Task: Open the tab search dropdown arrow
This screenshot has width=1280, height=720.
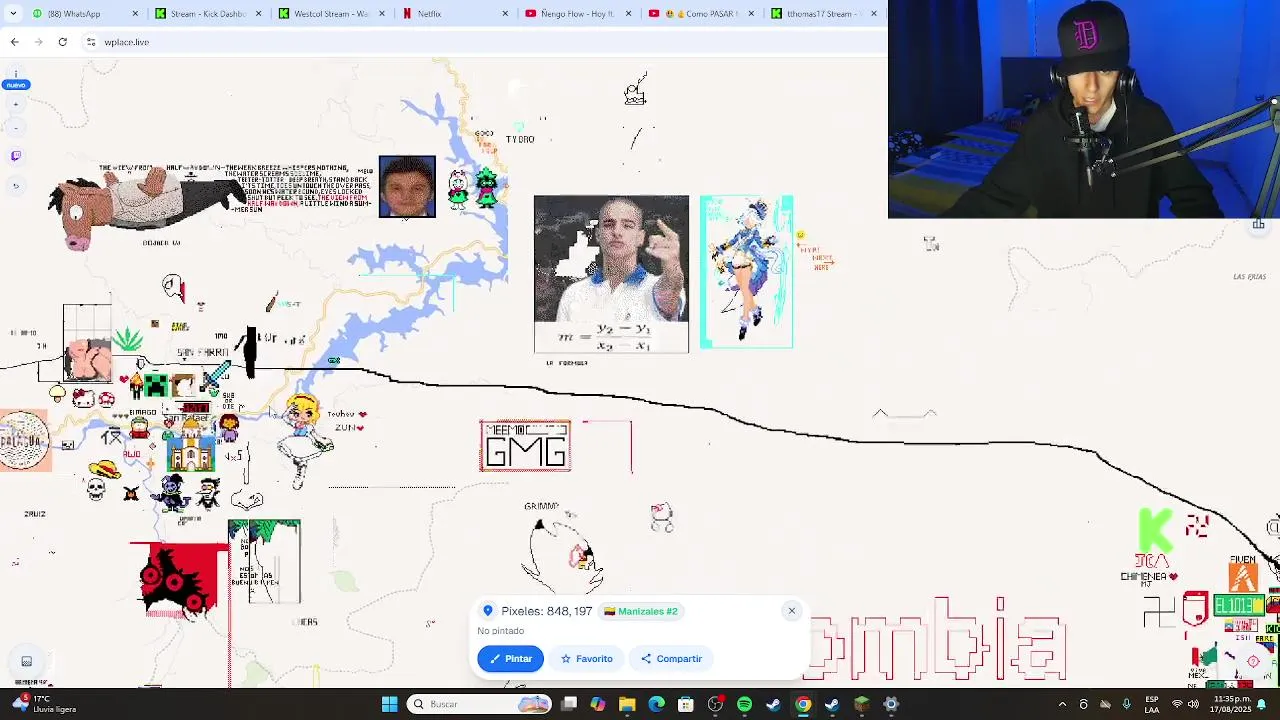Action: click(x=13, y=14)
